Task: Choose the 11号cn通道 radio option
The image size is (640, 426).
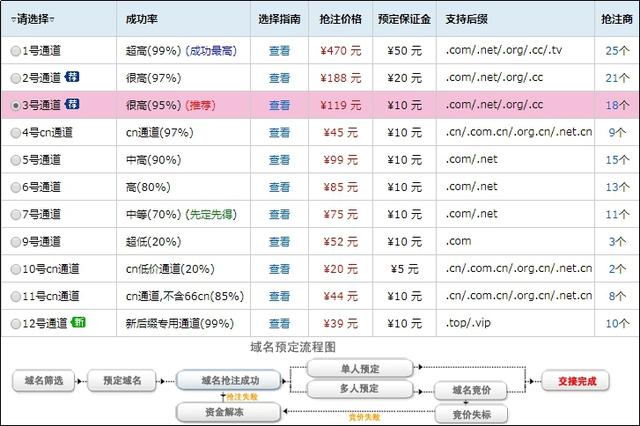Action: pyautogui.click(x=16, y=297)
